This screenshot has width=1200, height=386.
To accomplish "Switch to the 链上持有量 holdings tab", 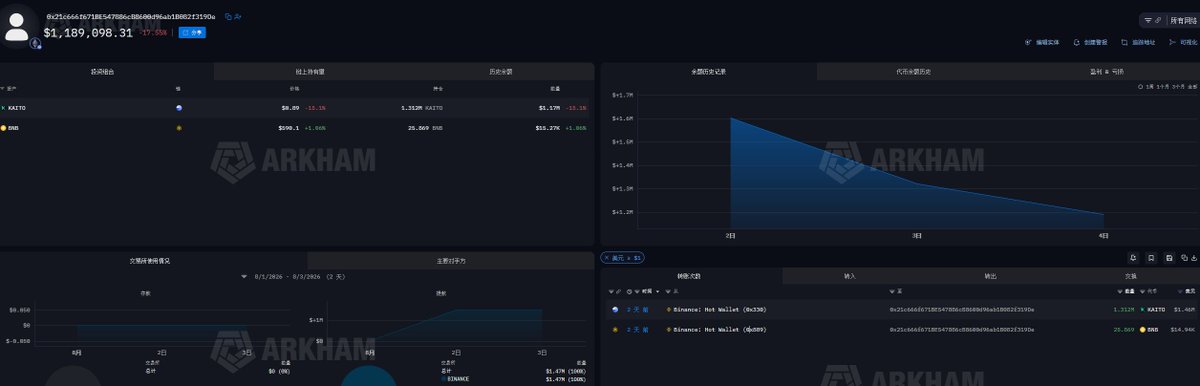I will coord(310,72).
